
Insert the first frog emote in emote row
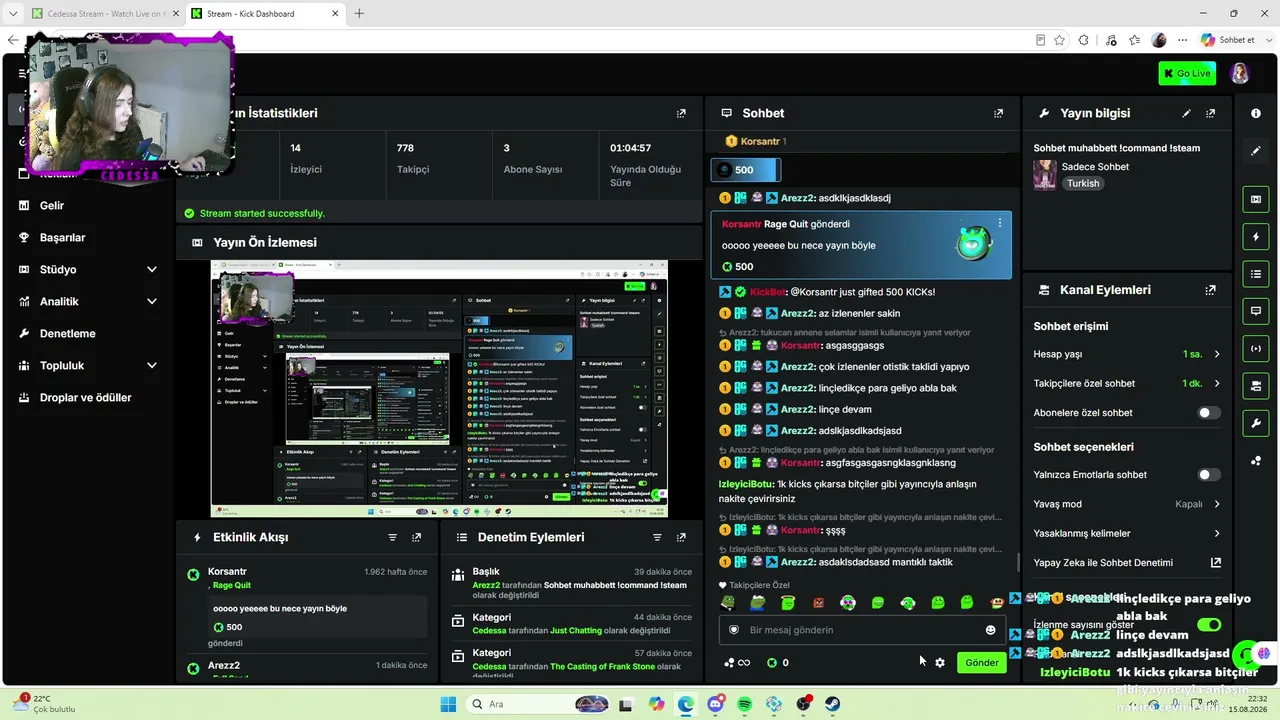(728, 603)
